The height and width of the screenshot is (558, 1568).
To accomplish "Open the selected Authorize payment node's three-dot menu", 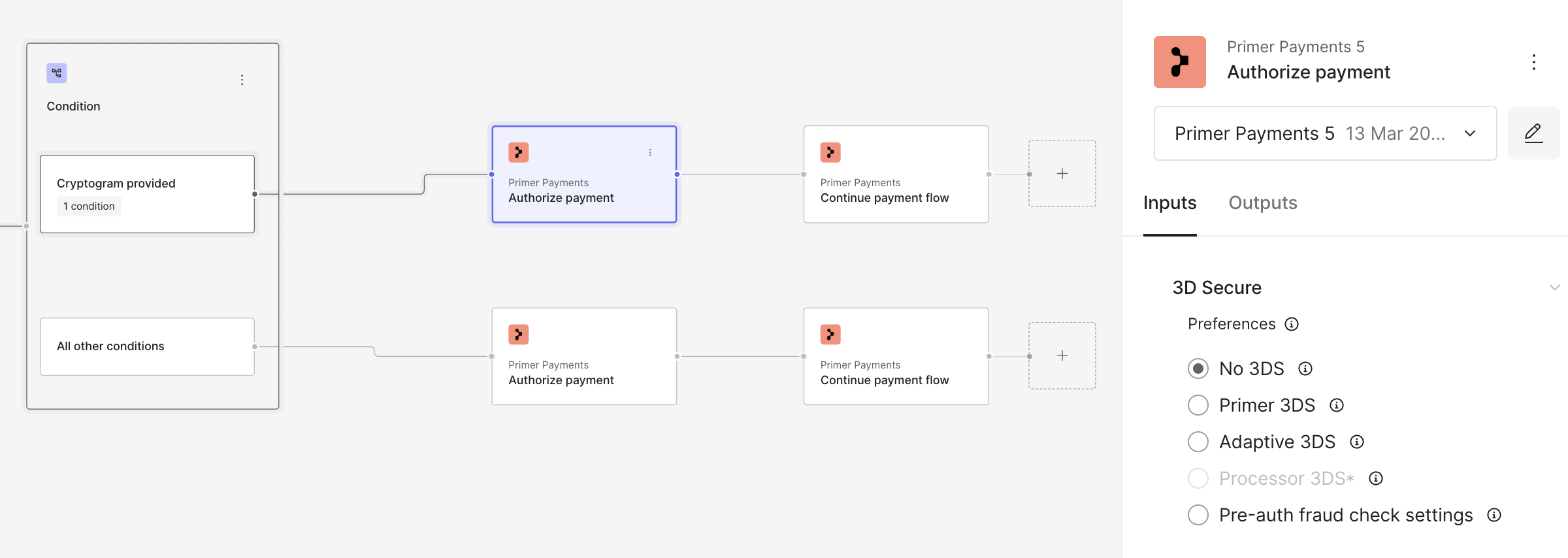I will coord(650,152).
